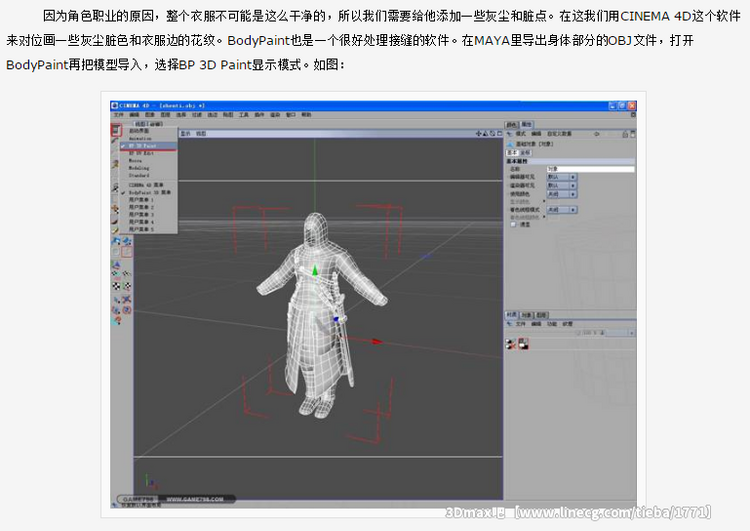Click the CINEMA 4D title bar app icon
This screenshot has width=750, height=531.
coord(115,105)
